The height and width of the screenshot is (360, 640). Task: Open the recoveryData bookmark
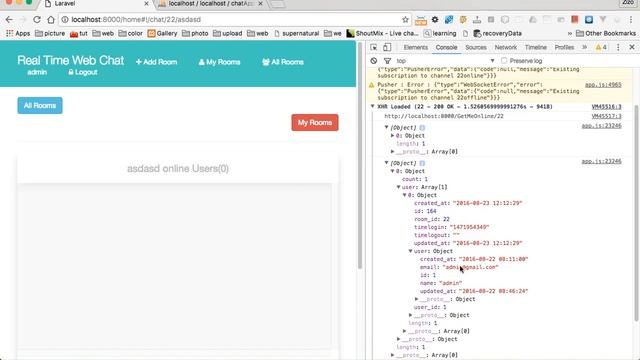(498, 33)
